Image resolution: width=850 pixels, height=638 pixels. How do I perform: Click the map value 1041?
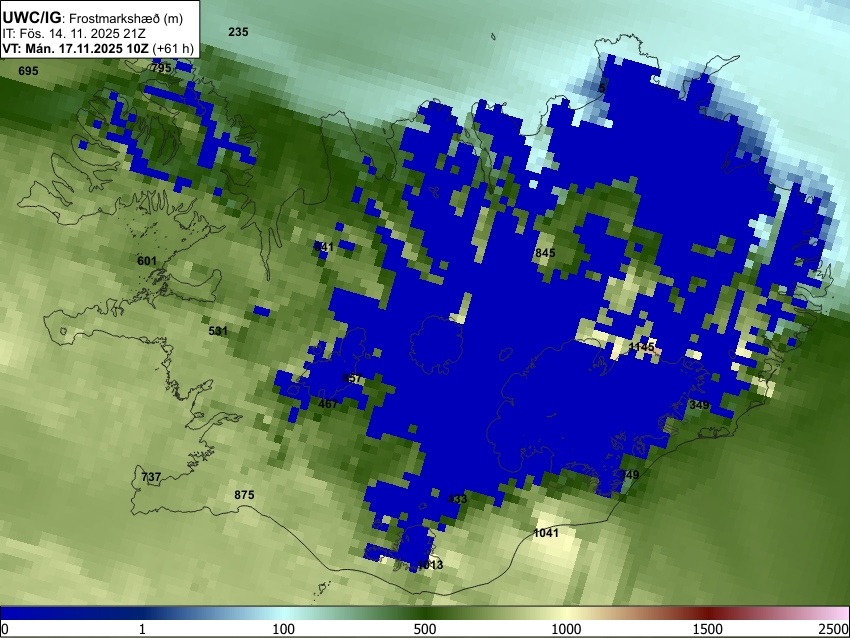[x=546, y=533]
